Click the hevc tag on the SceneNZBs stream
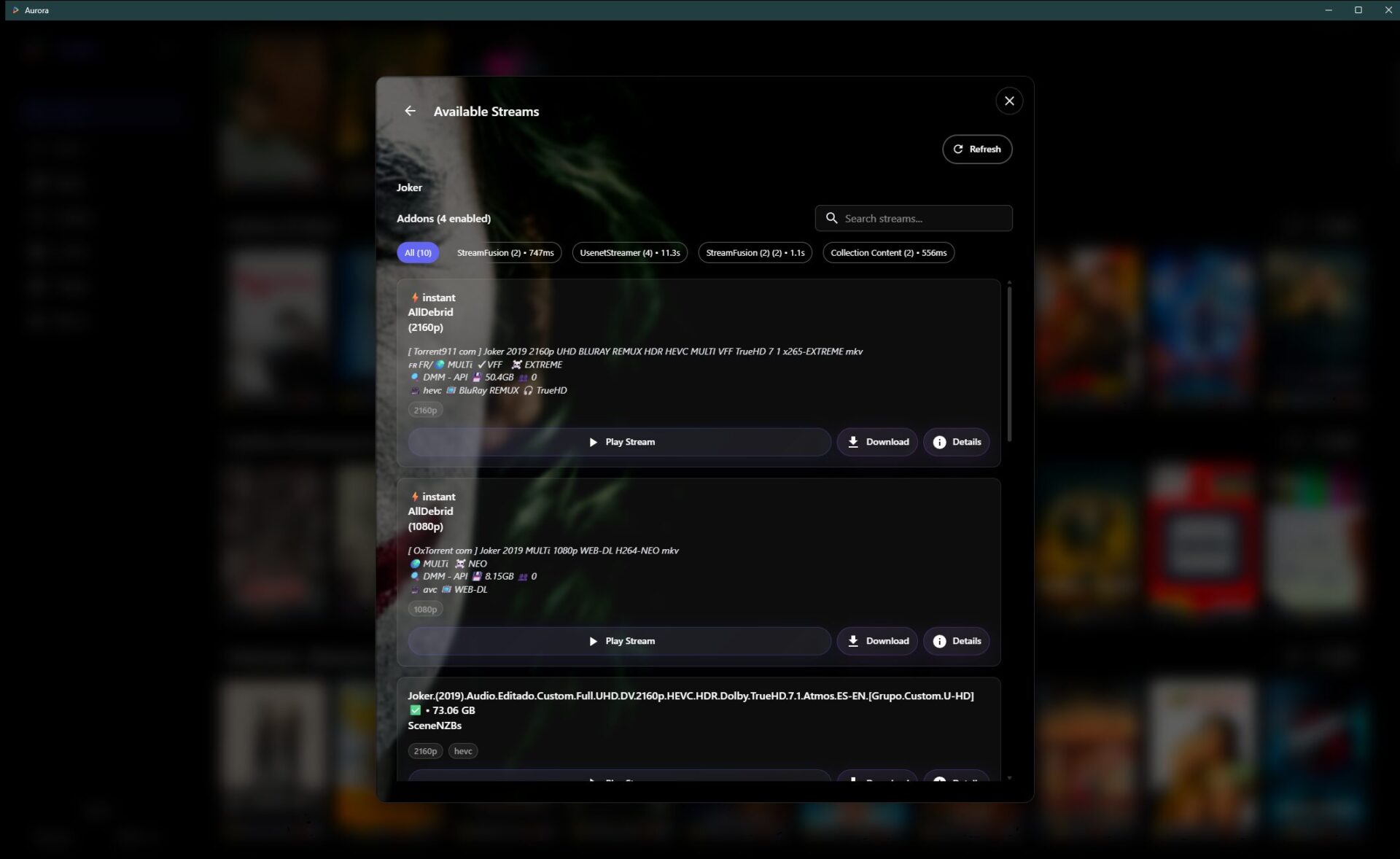Screen dimensions: 1400x859 (x=462, y=750)
